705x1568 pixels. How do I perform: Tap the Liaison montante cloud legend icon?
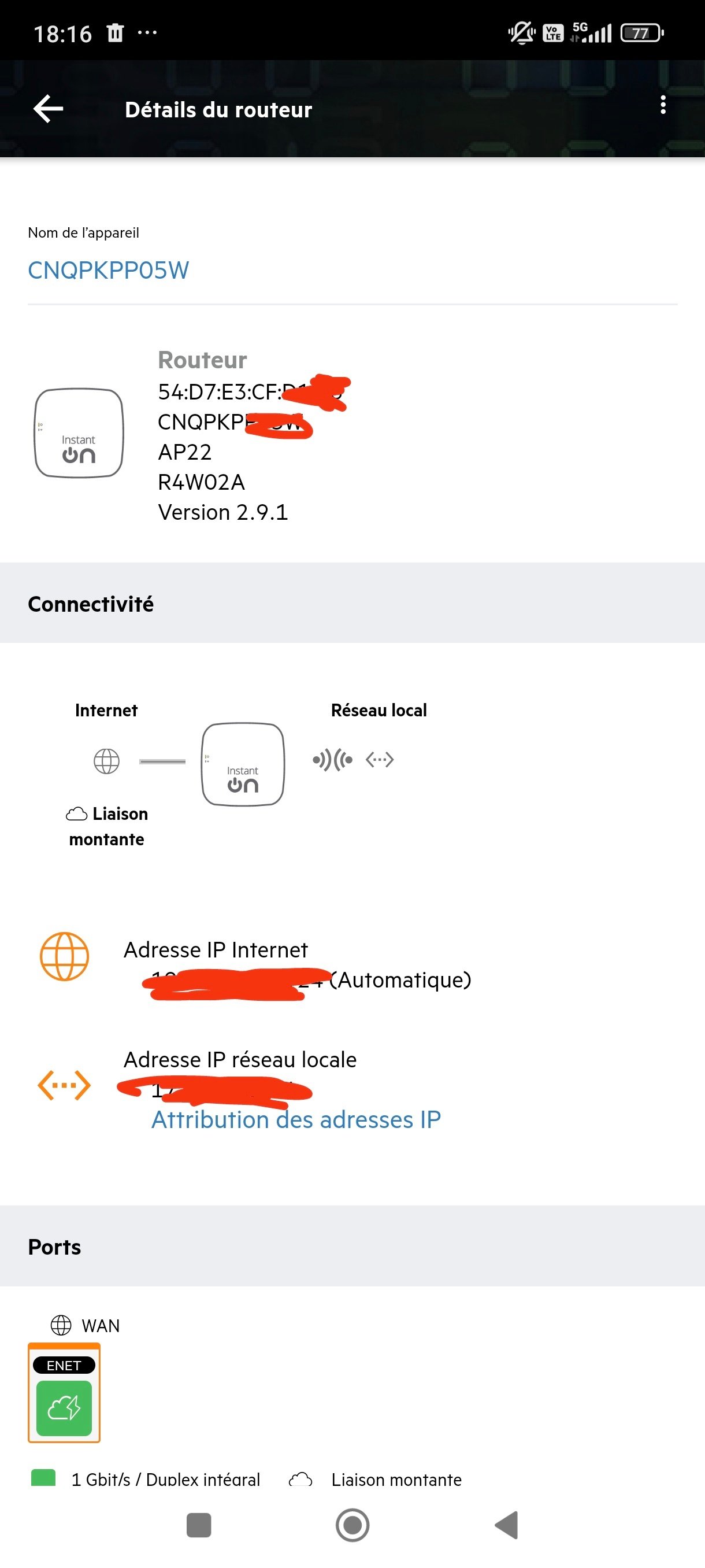[x=300, y=1479]
